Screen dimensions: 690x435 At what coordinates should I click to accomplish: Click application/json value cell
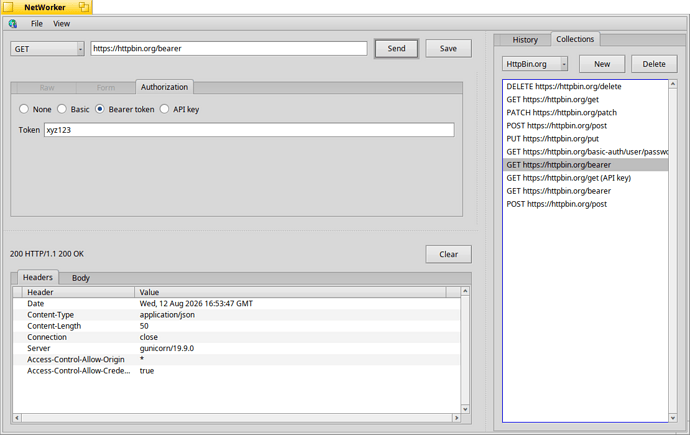(x=167, y=315)
